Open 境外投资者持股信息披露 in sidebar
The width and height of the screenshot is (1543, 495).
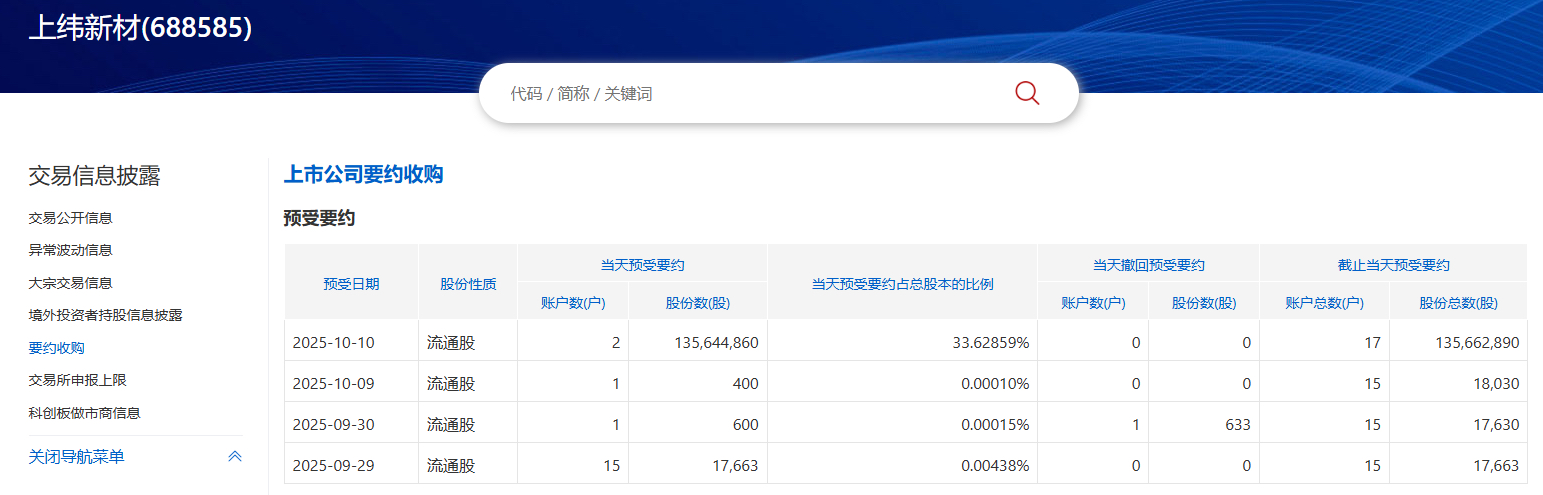(105, 315)
